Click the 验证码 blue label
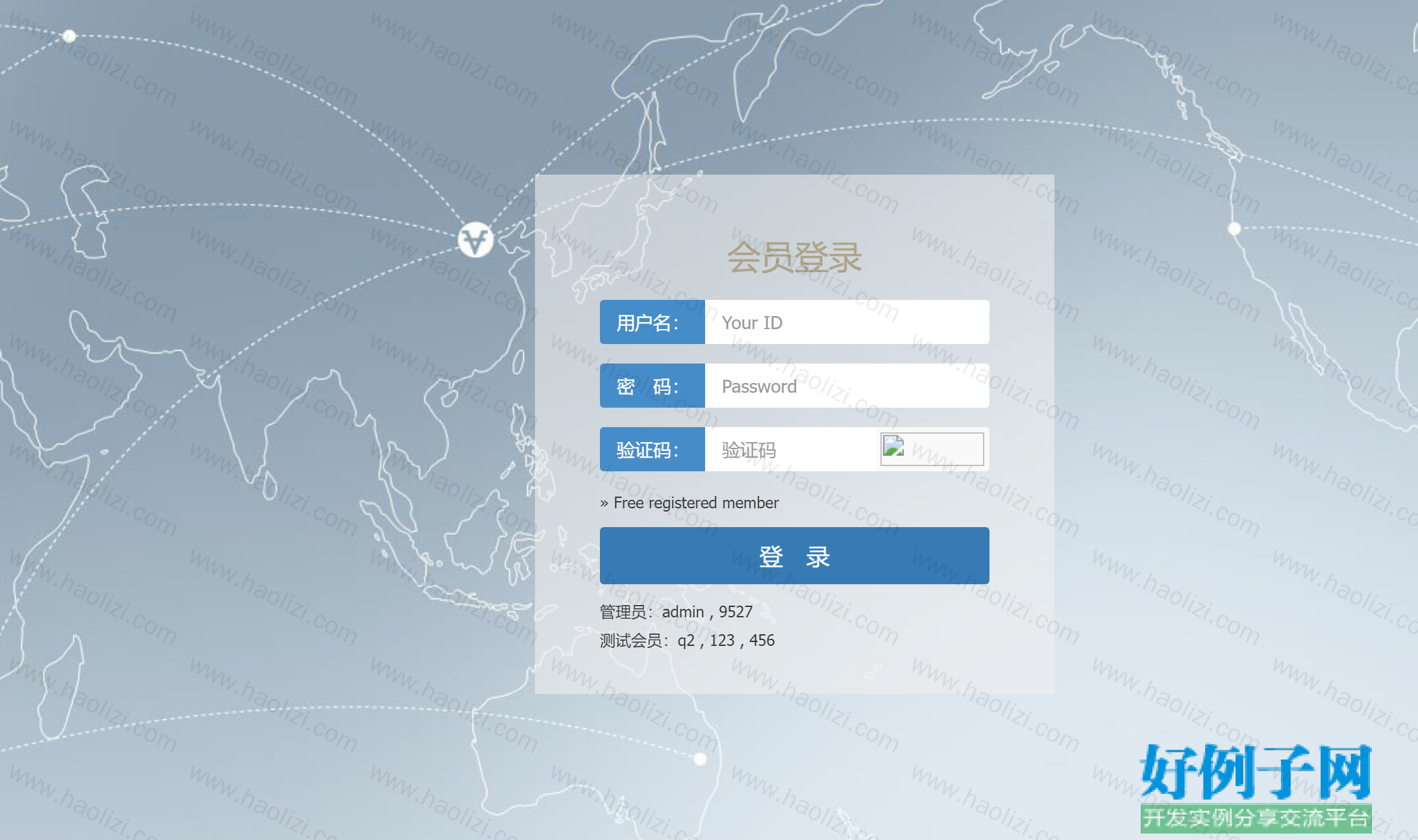 tap(653, 449)
